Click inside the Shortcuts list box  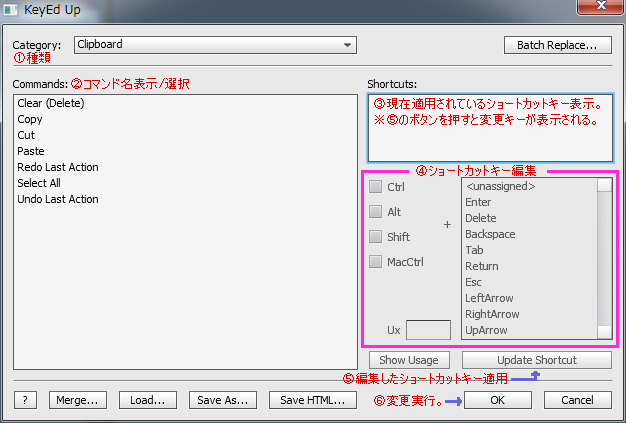pos(490,128)
